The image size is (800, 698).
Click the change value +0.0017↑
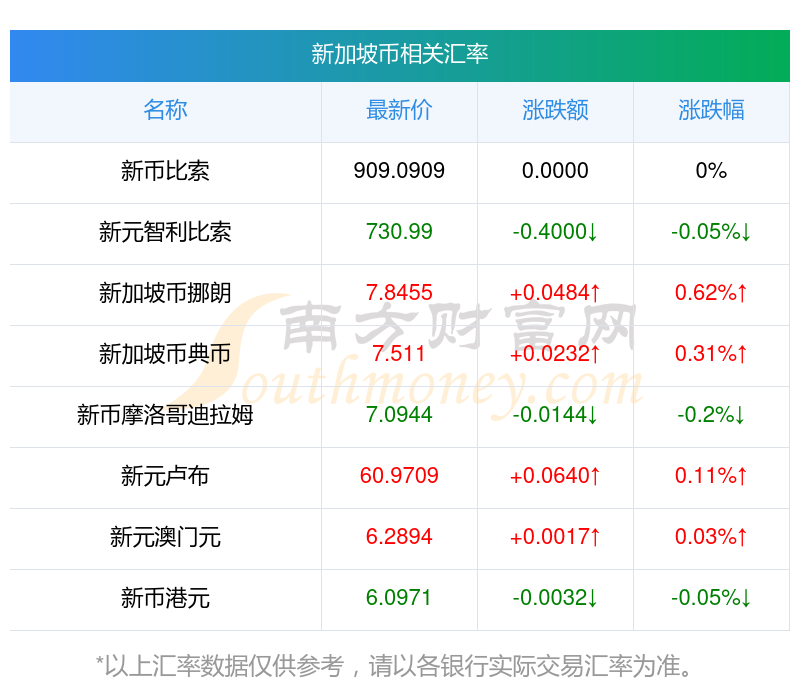coord(555,537)
